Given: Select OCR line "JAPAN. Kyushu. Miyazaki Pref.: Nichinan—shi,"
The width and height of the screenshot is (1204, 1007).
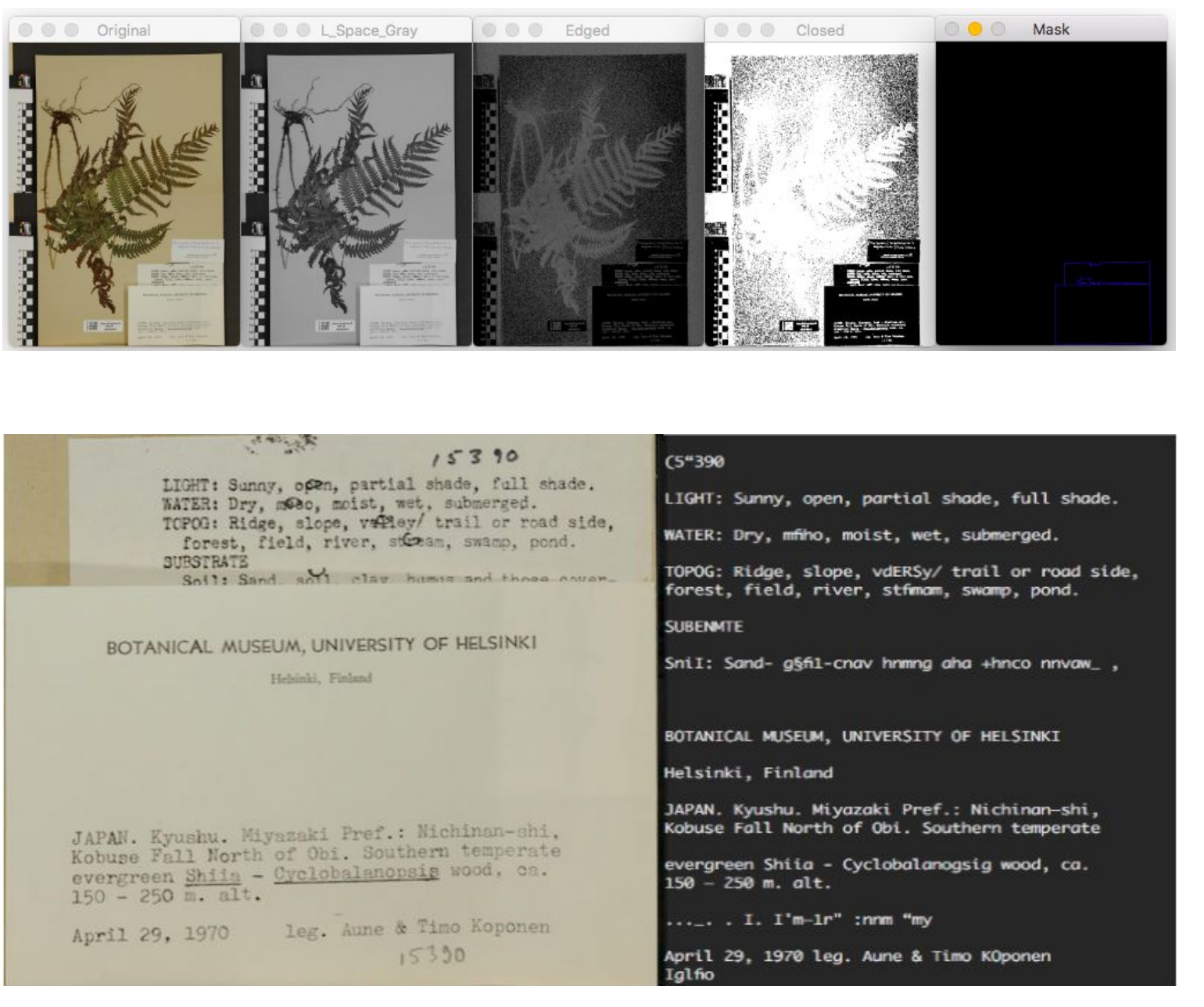Looking at the screenshot, I should (x=882, y=809).
